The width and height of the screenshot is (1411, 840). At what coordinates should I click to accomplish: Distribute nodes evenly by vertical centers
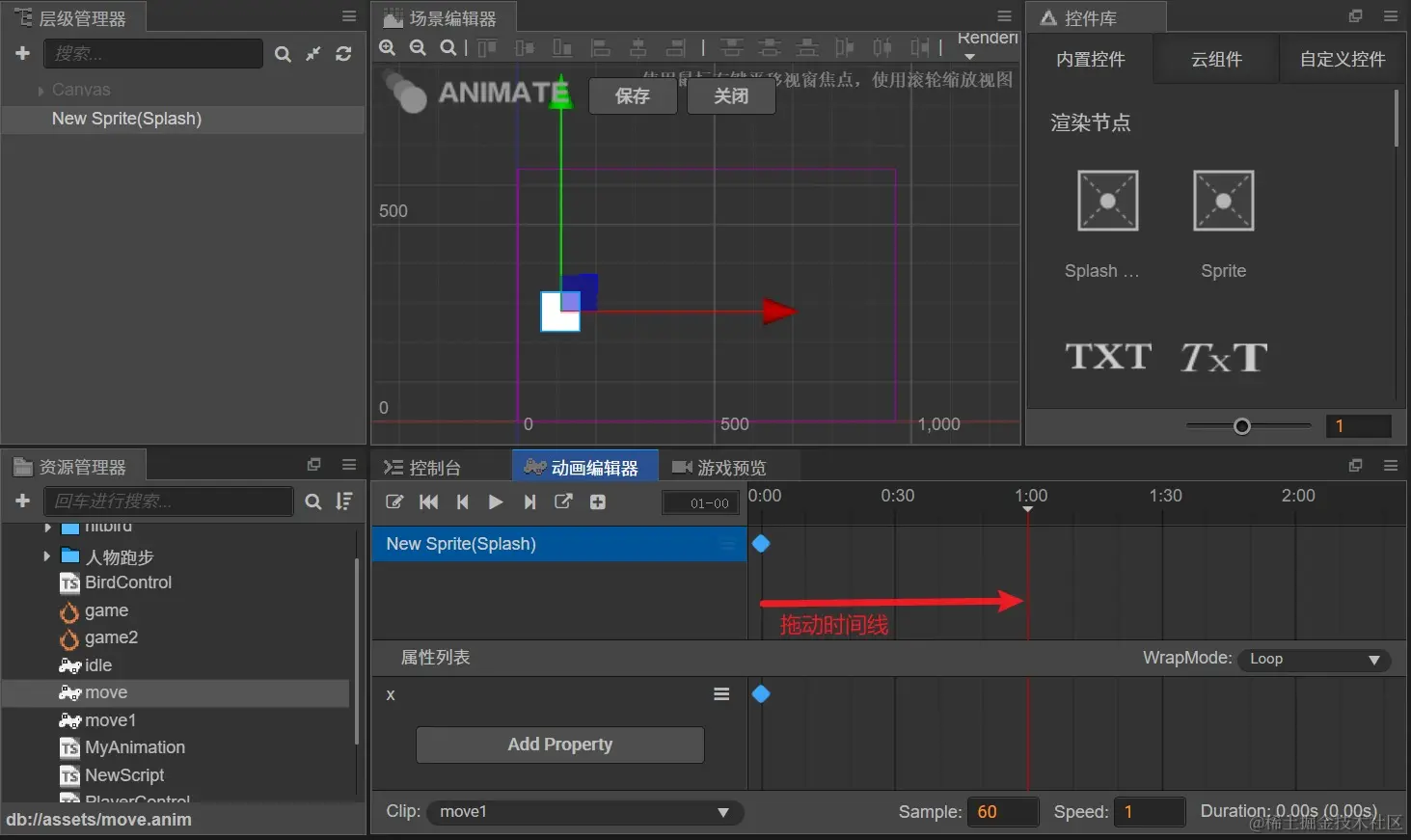coord(770,47)
